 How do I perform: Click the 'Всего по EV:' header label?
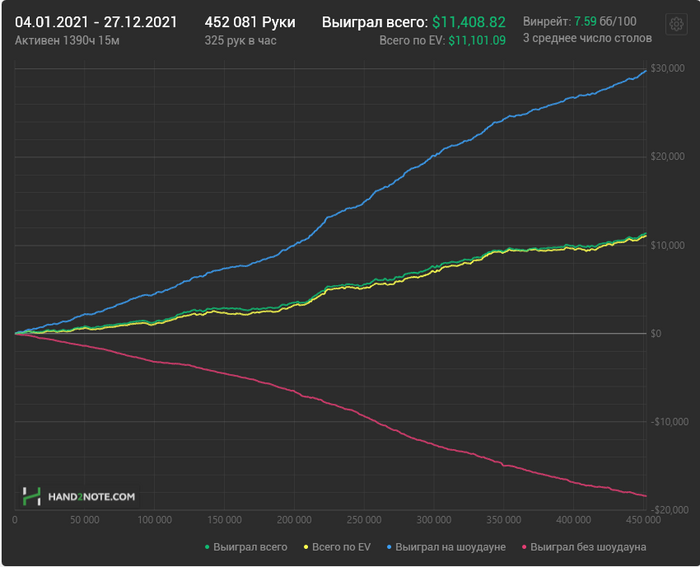click(412, 41)
